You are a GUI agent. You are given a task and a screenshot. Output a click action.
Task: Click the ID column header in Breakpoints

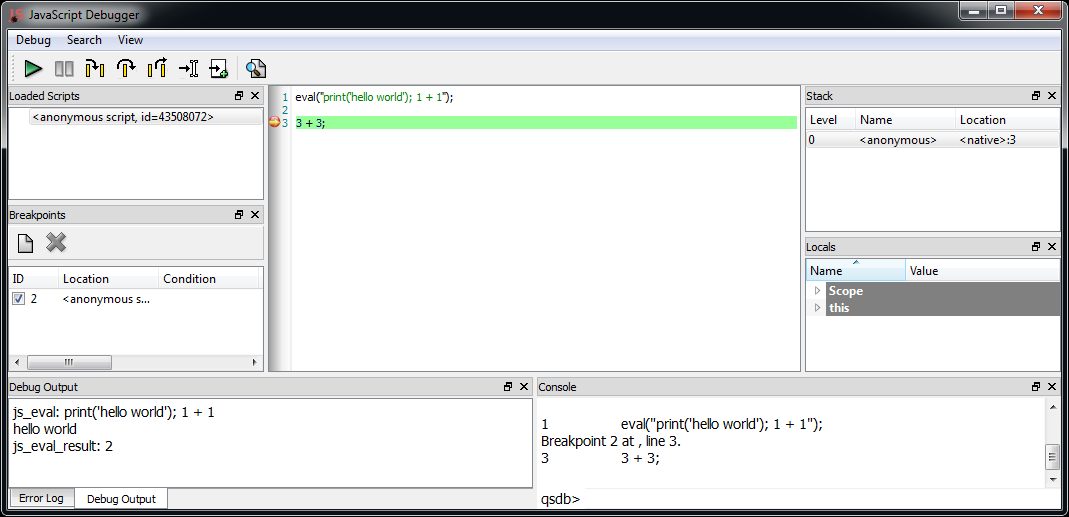[33, 279]
